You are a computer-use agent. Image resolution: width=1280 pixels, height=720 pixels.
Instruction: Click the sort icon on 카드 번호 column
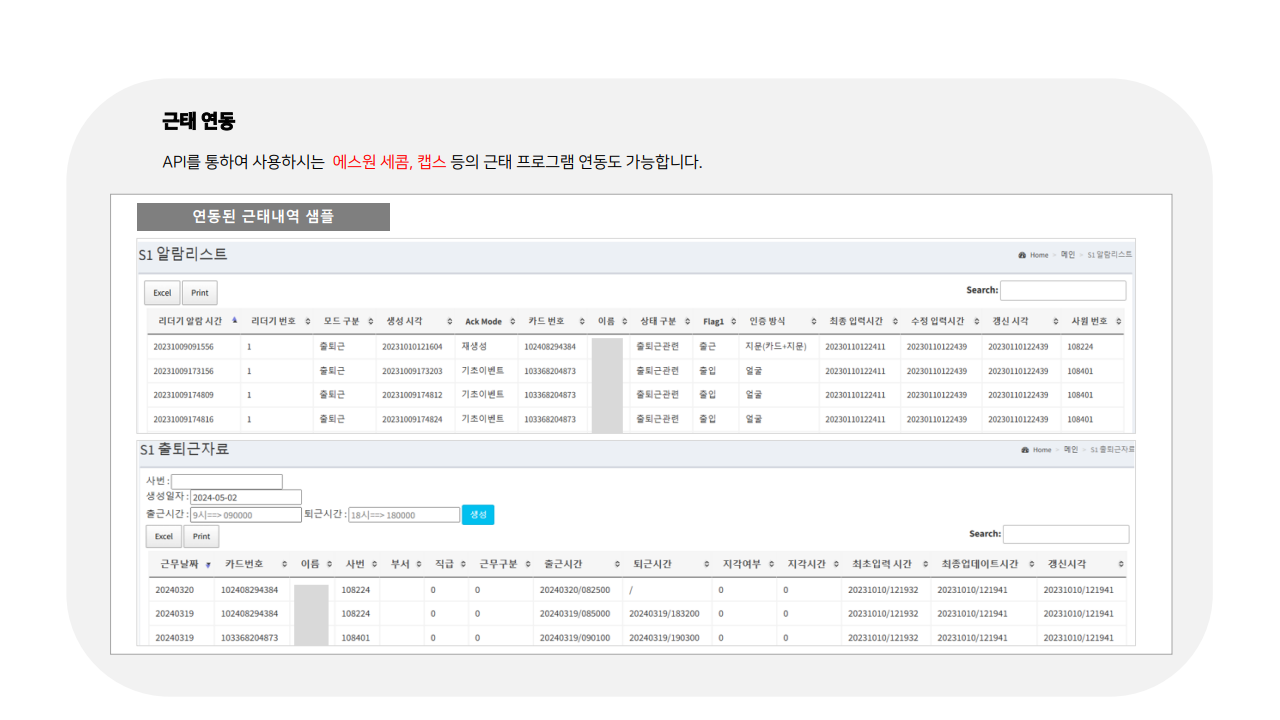pyautogui.click(x=584, y=321)
